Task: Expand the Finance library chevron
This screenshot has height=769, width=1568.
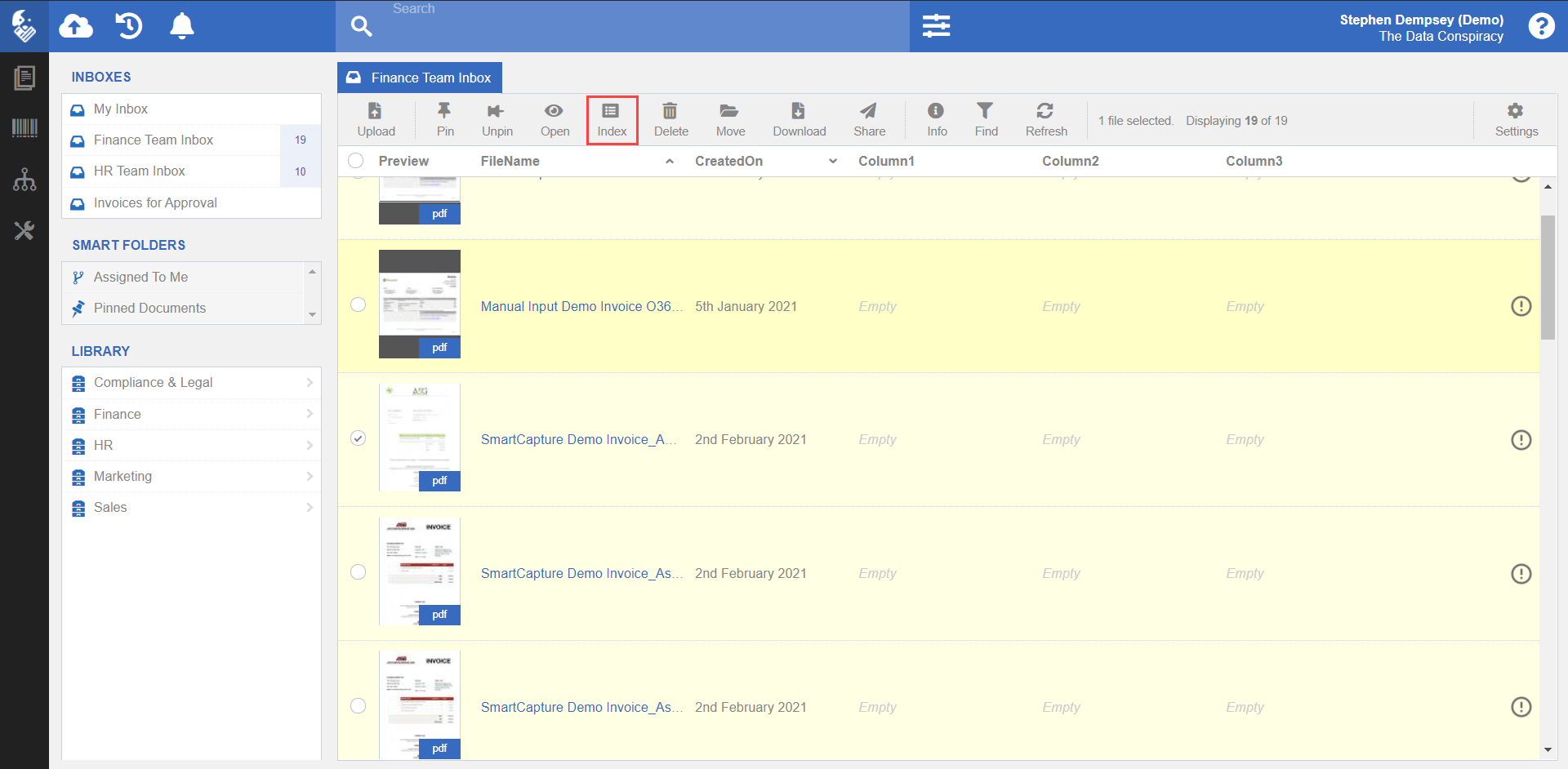Action: tap(310, 414)
